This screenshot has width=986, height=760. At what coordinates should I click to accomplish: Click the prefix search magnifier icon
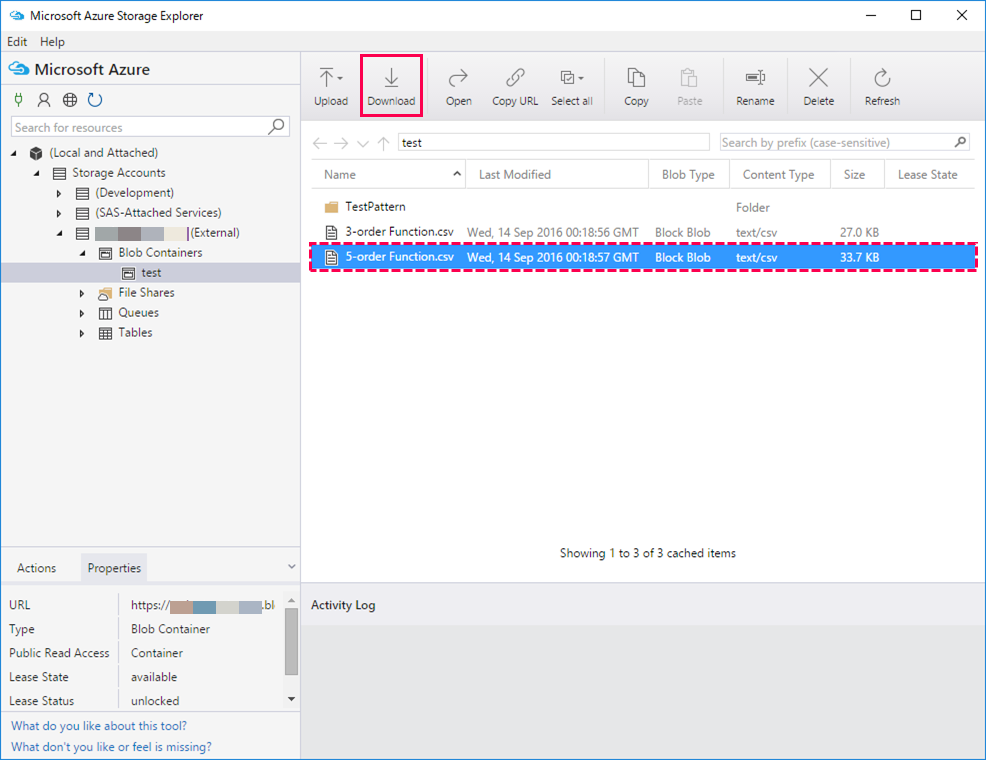(960, 142)
